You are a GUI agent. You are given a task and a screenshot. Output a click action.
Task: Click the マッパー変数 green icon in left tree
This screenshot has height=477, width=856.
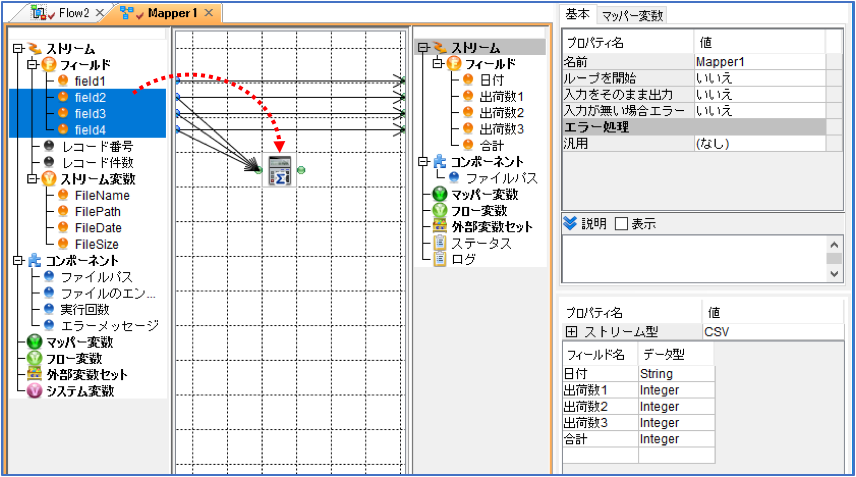pos(34,342)
